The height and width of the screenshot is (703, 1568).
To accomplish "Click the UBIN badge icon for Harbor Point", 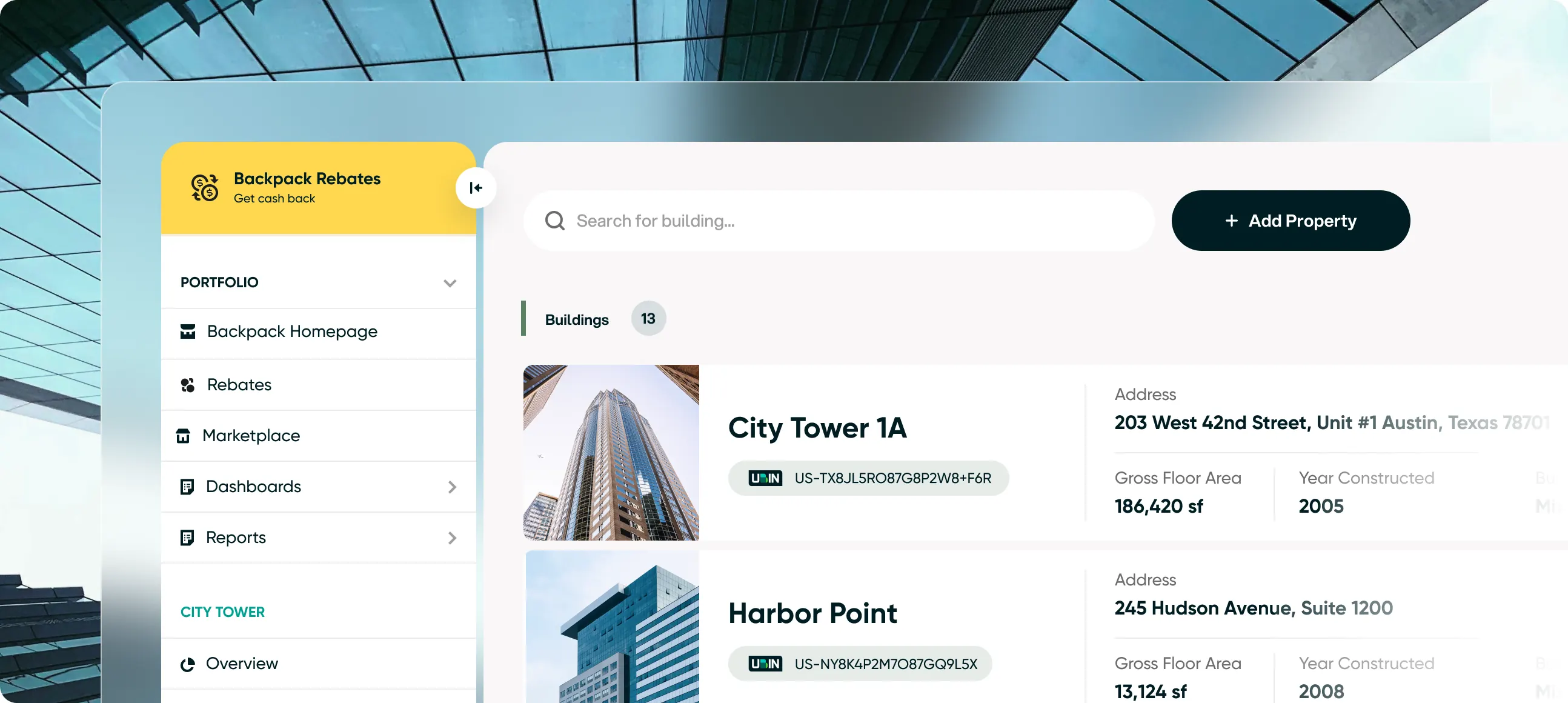I will tap(765, 664).
